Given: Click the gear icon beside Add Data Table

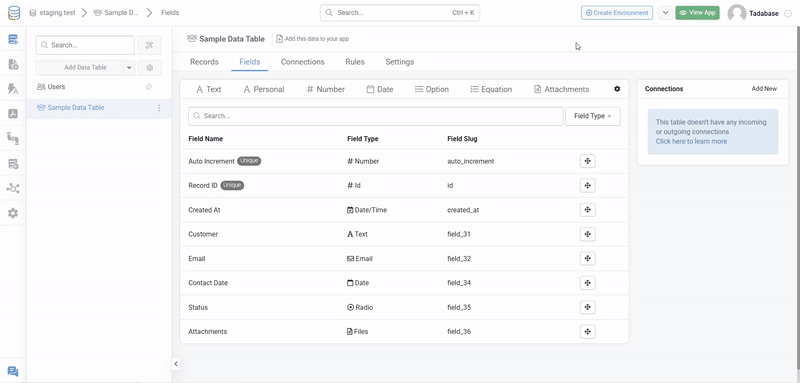Looking at the screenshot, I should pyautogui.click(x=149, y=67).
